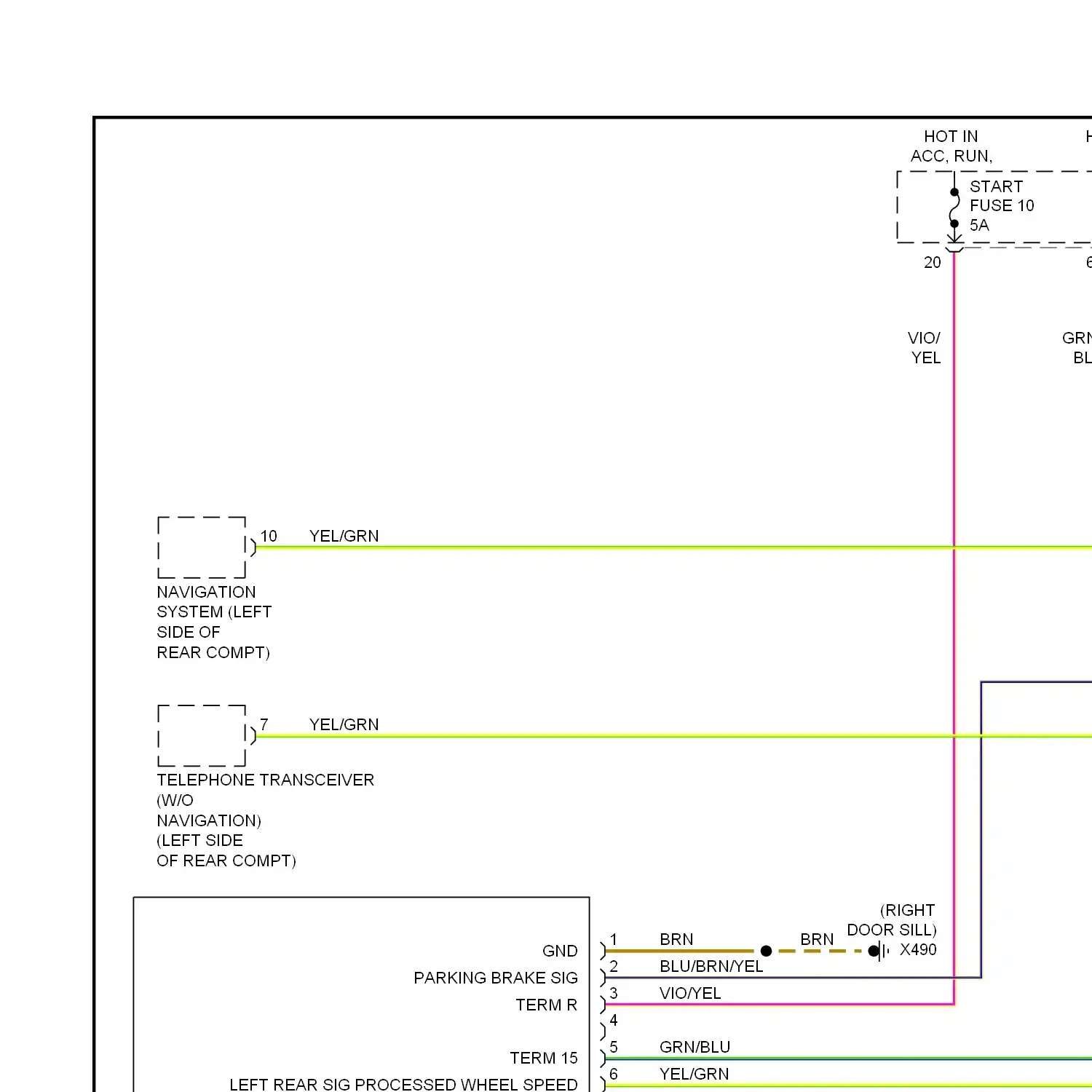
Task: Click the fuse symbol in the dashed box
Action: pyautogui.click(x=954, y=208)
